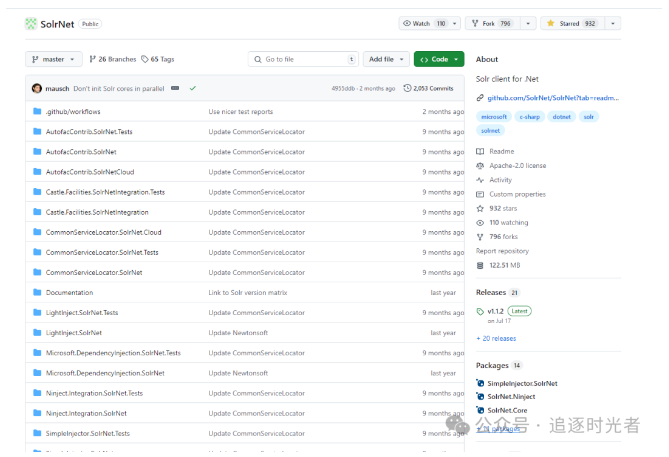This screenshot has width=669, height=457.
Task: Click the SolrNet repository avatar icon
Action: tap(31, 24)
